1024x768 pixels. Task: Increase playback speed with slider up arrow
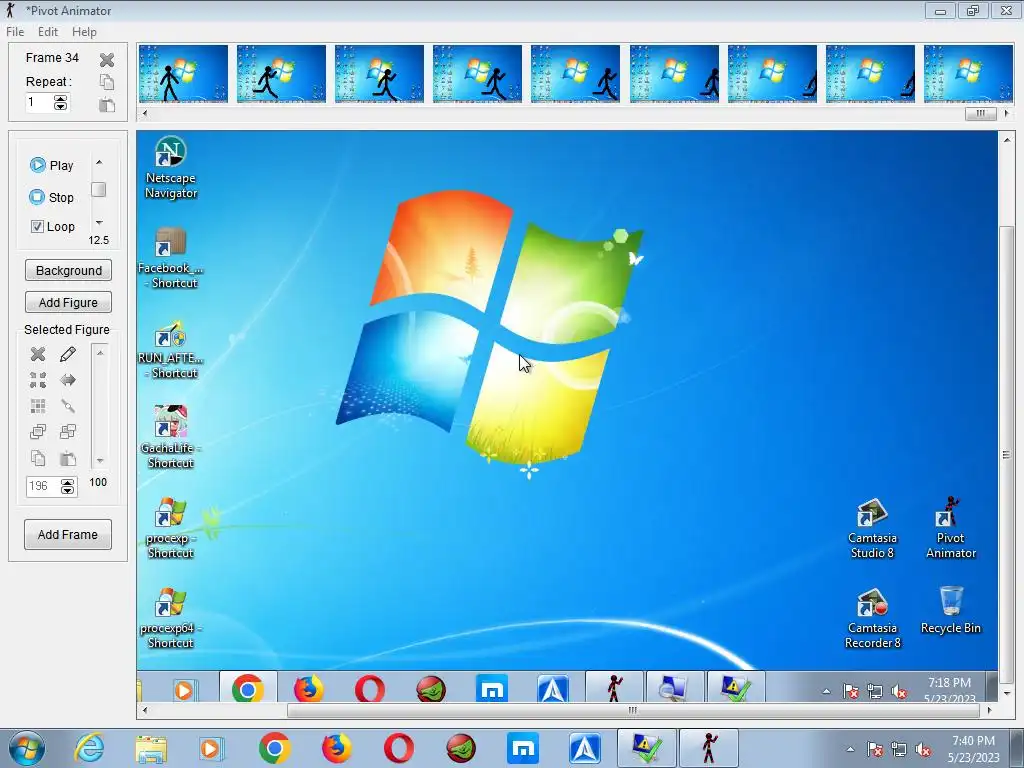coord(99,162)
